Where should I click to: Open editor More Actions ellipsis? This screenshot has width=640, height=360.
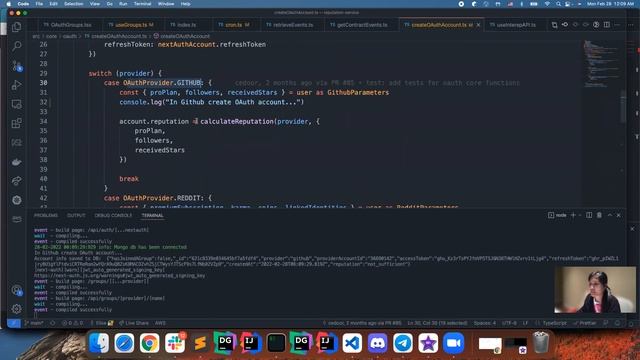tap(618, 25)
